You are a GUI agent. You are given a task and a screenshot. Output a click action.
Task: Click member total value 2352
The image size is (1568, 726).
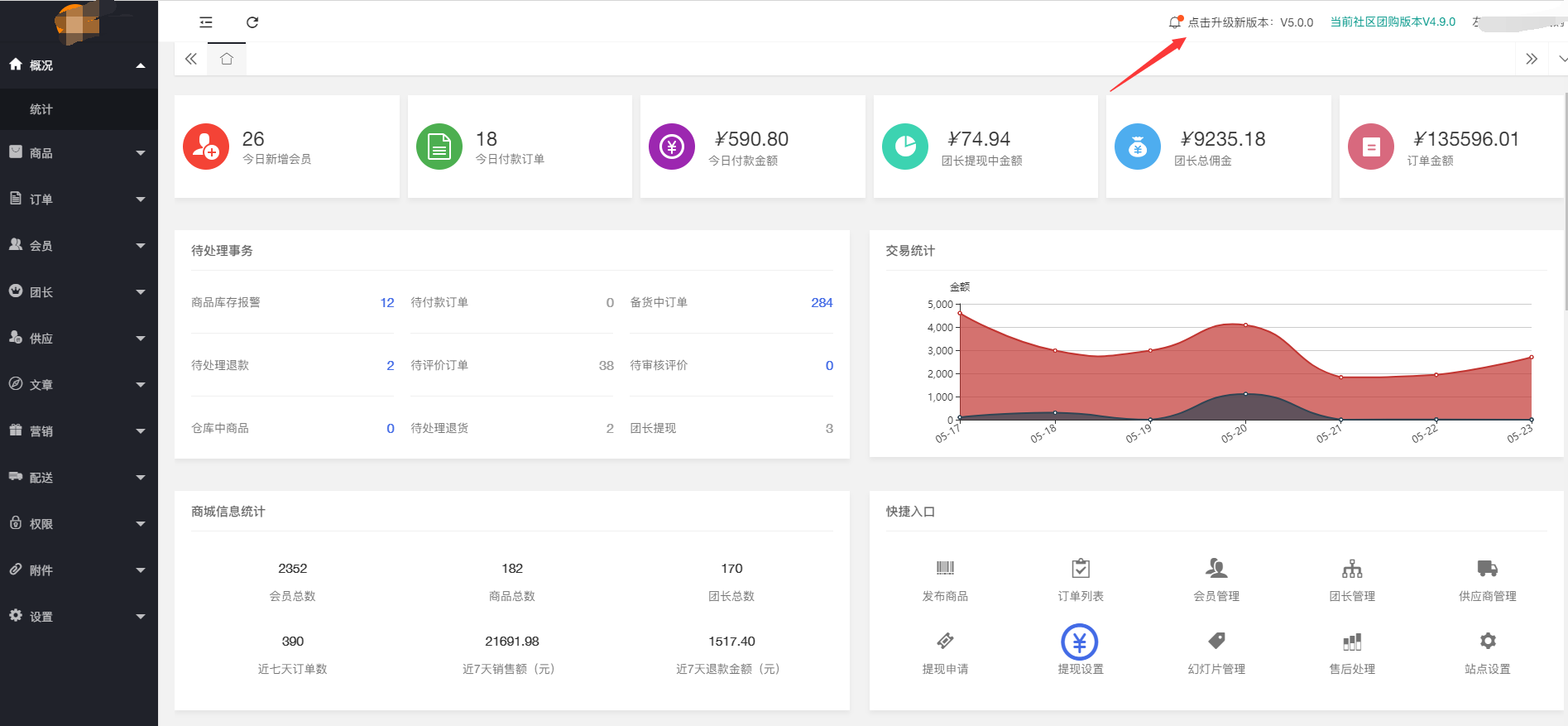coord(293,569)
